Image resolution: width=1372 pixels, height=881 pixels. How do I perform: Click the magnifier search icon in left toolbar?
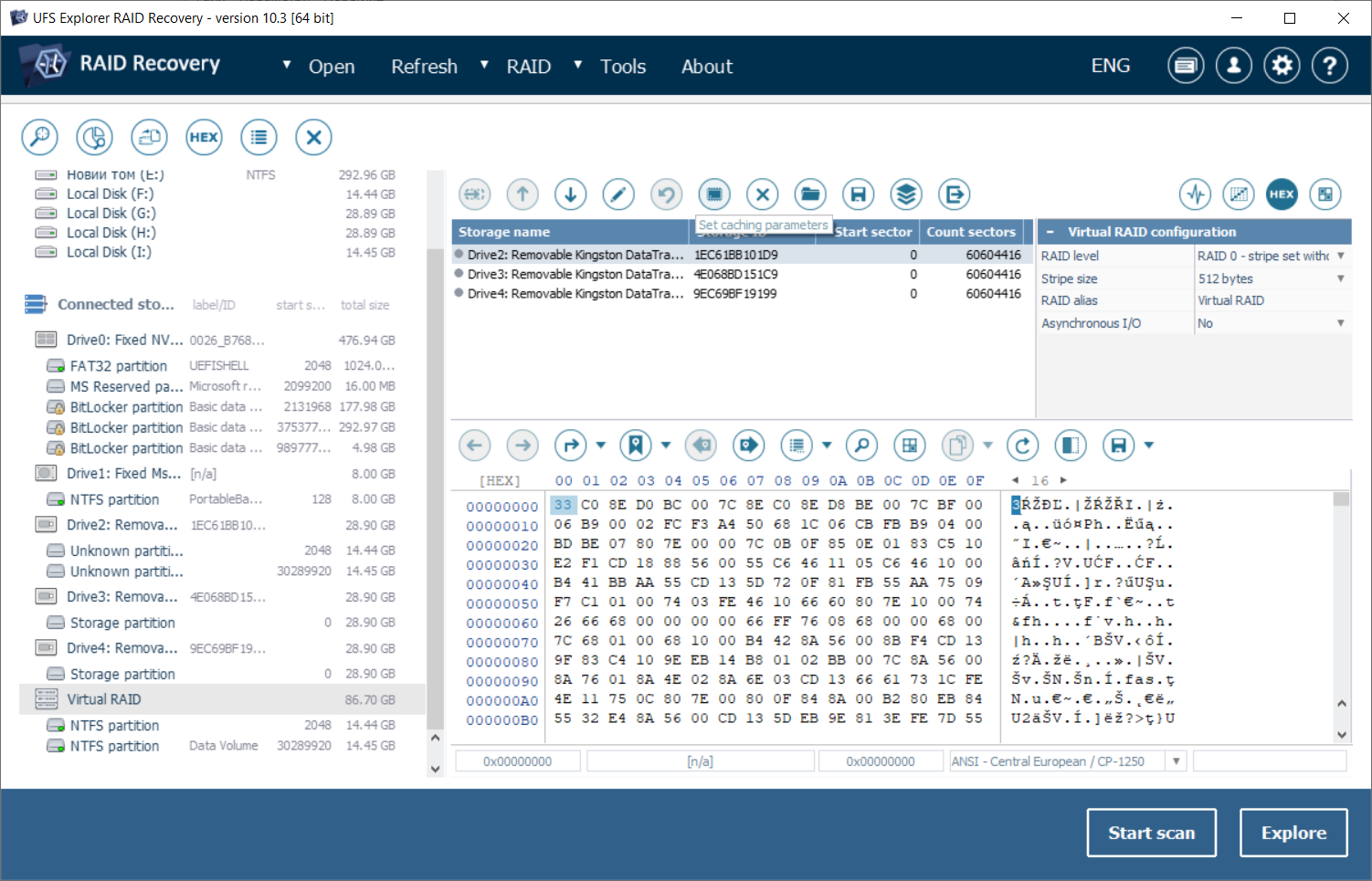[39, 138]
